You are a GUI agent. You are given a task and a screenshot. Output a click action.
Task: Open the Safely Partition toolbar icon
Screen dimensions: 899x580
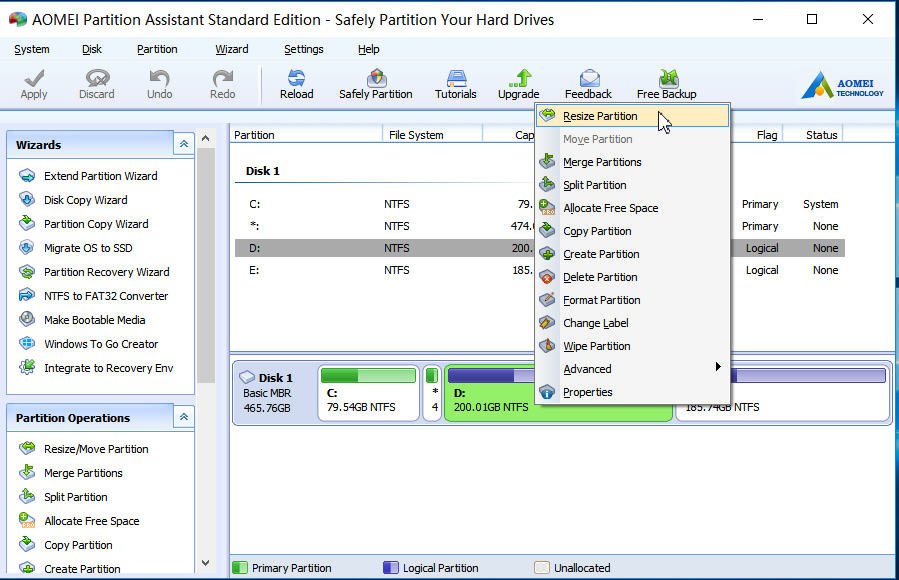(x=376, y=78)
